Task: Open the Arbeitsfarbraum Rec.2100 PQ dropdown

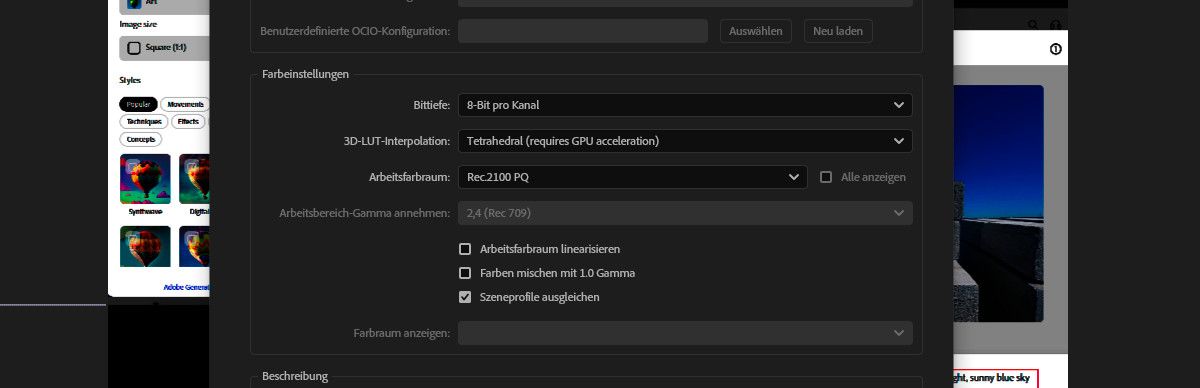Action: pos(632,177)
